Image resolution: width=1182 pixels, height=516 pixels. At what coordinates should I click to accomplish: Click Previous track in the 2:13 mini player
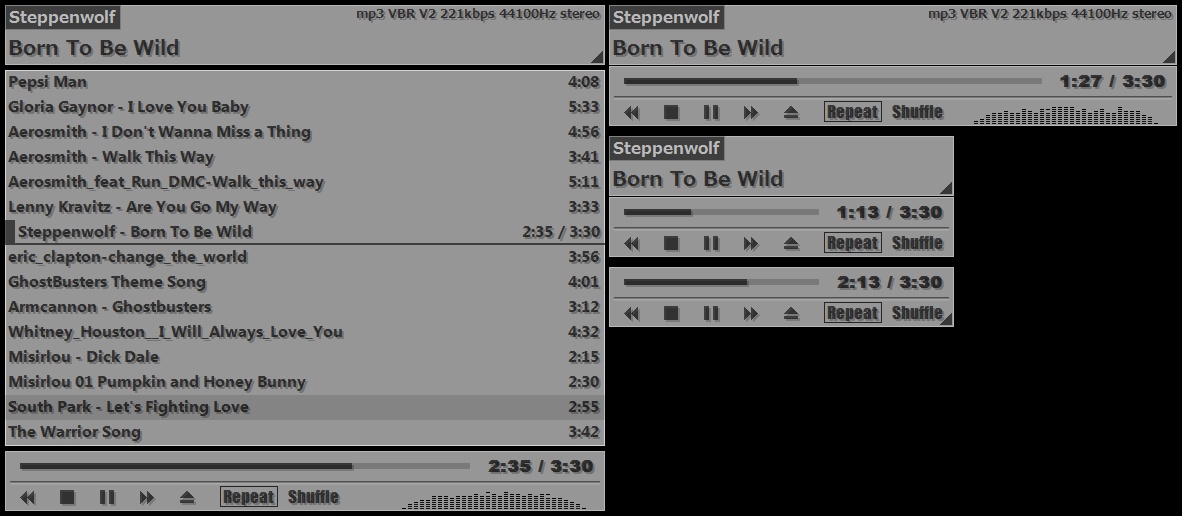tap(632, 313)
